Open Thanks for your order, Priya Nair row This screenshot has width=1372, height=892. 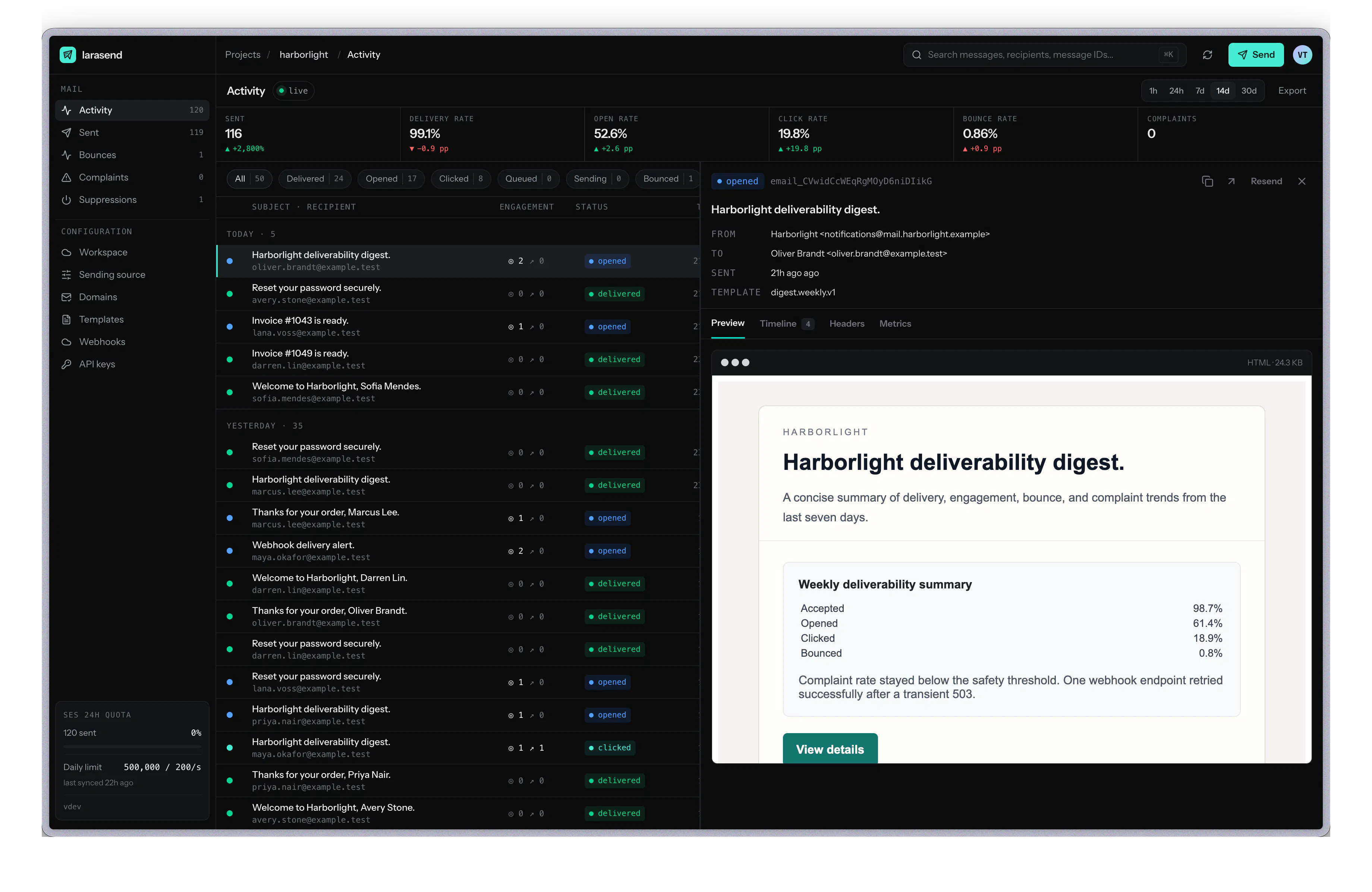click(x=458, y=781)
